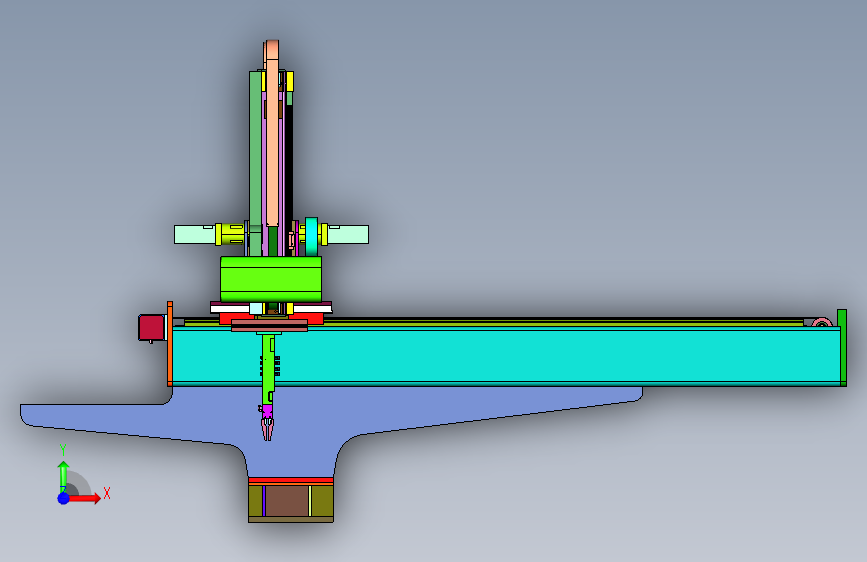The image size is (867, 562).
Task: Select the yellow coupling on the left shaft
Action: click(230, 235)
